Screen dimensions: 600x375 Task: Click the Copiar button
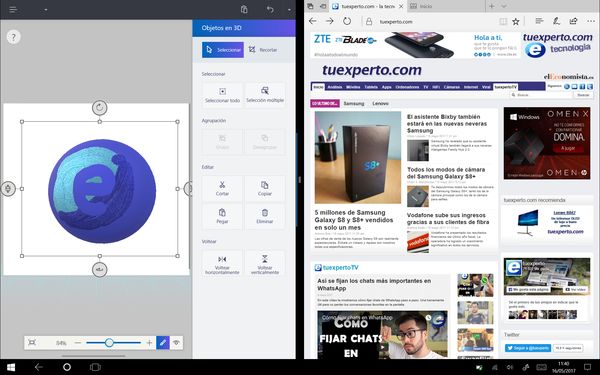tap(265, 189)
